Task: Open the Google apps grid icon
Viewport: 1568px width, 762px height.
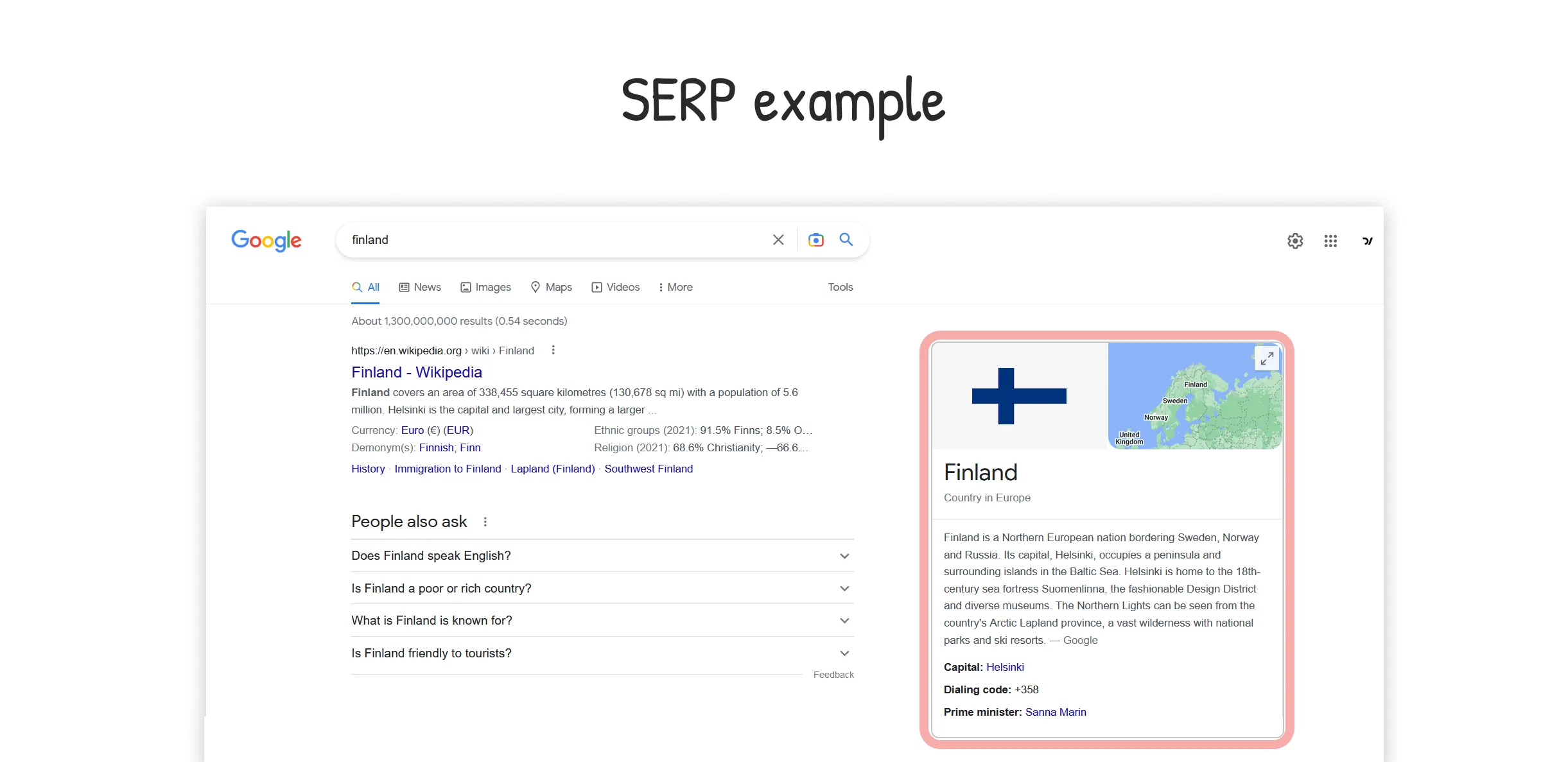Action: tap(1330, 241)
